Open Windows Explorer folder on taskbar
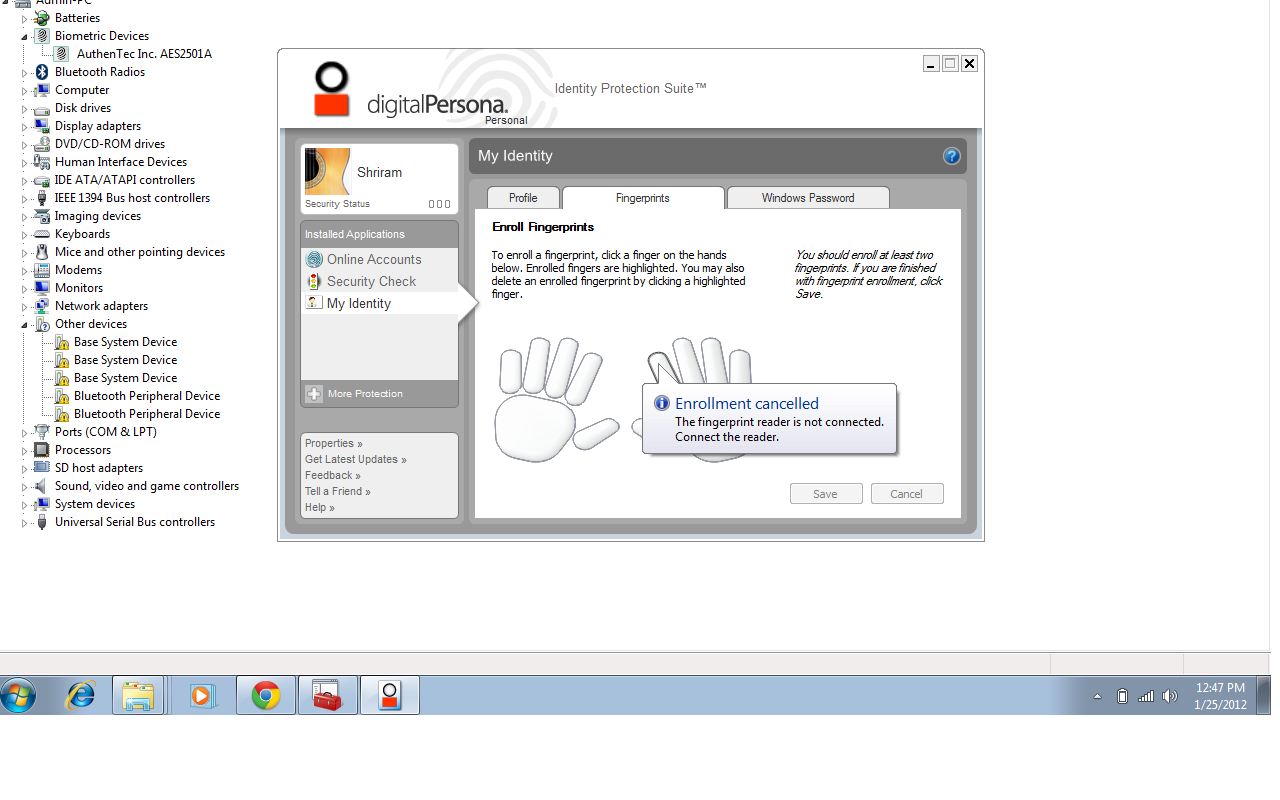Viewport: 1280px width, 800px height. (x=138, y=695)
